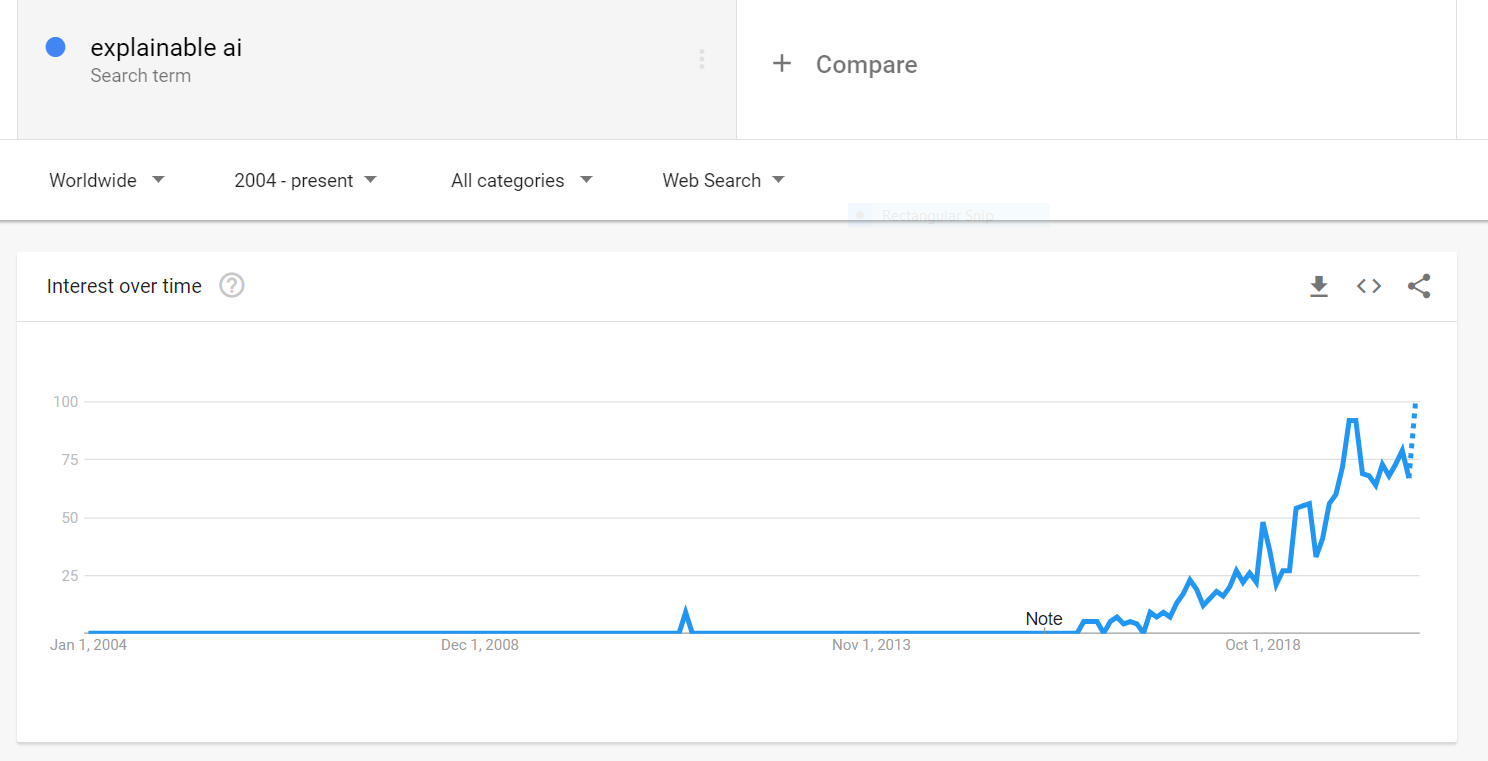Click the plus icon beside Compare
Viewport: 1488px width, 761px height.
tap(782, 64)
